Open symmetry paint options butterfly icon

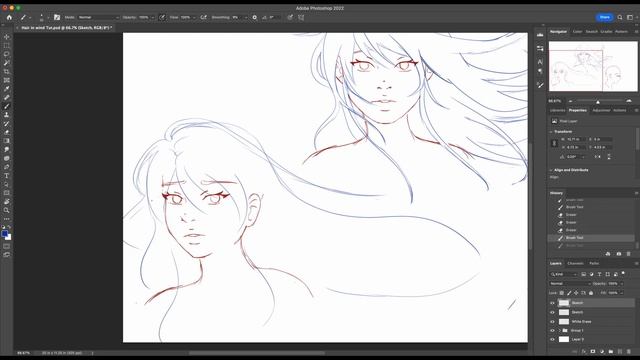coord(301,17)
